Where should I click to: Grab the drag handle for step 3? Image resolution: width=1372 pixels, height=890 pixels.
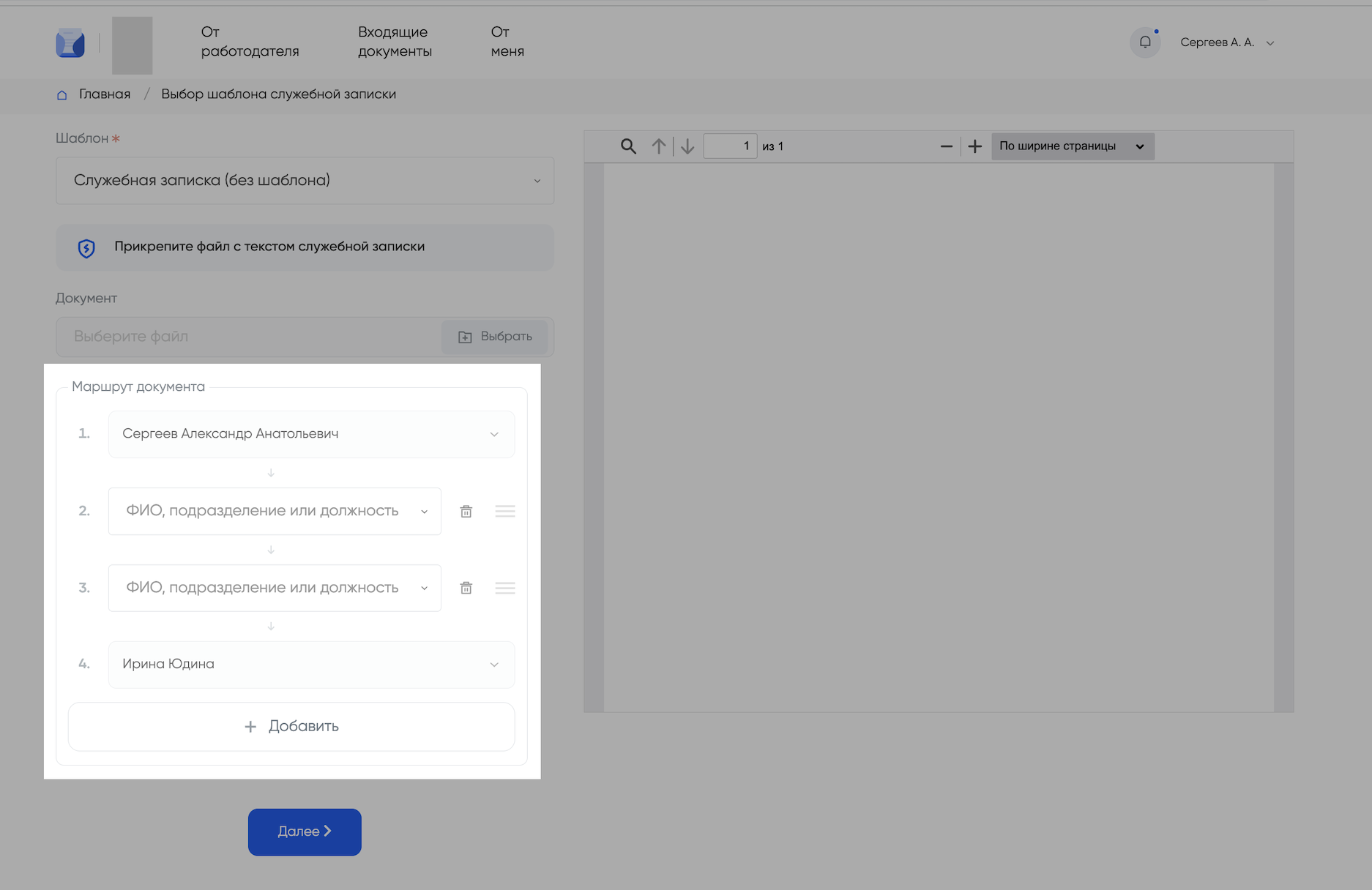point(505,588)
